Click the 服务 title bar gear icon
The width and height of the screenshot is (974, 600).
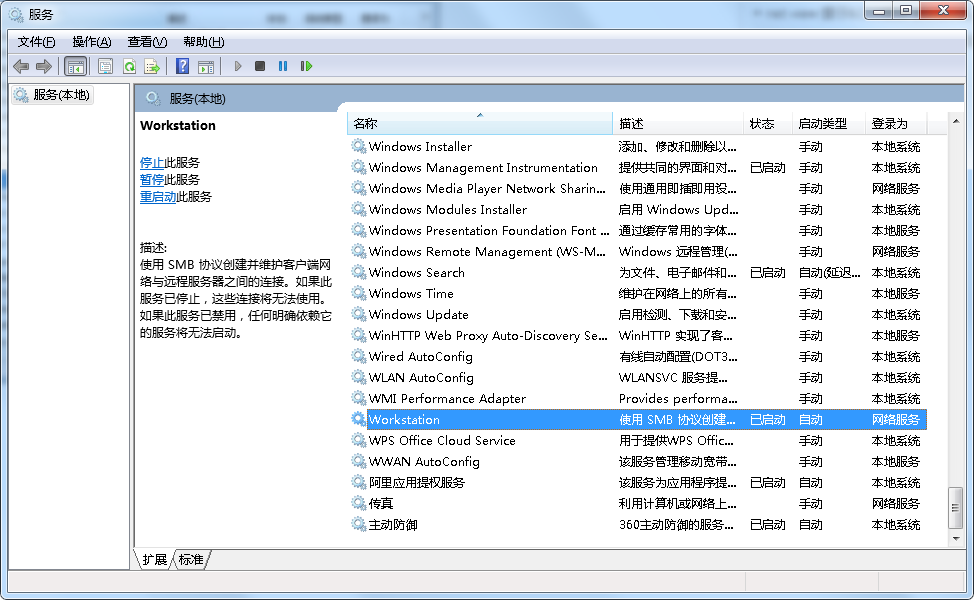point(16,14)
